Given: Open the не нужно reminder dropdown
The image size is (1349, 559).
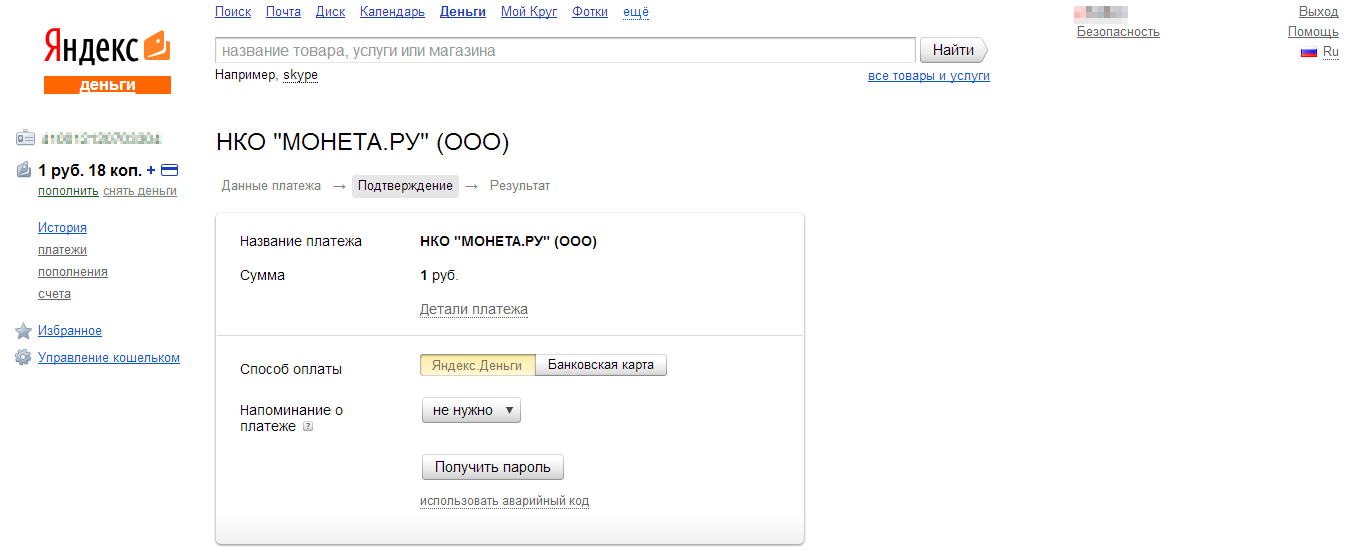Looking at the screenshot, I should [471, 410].
